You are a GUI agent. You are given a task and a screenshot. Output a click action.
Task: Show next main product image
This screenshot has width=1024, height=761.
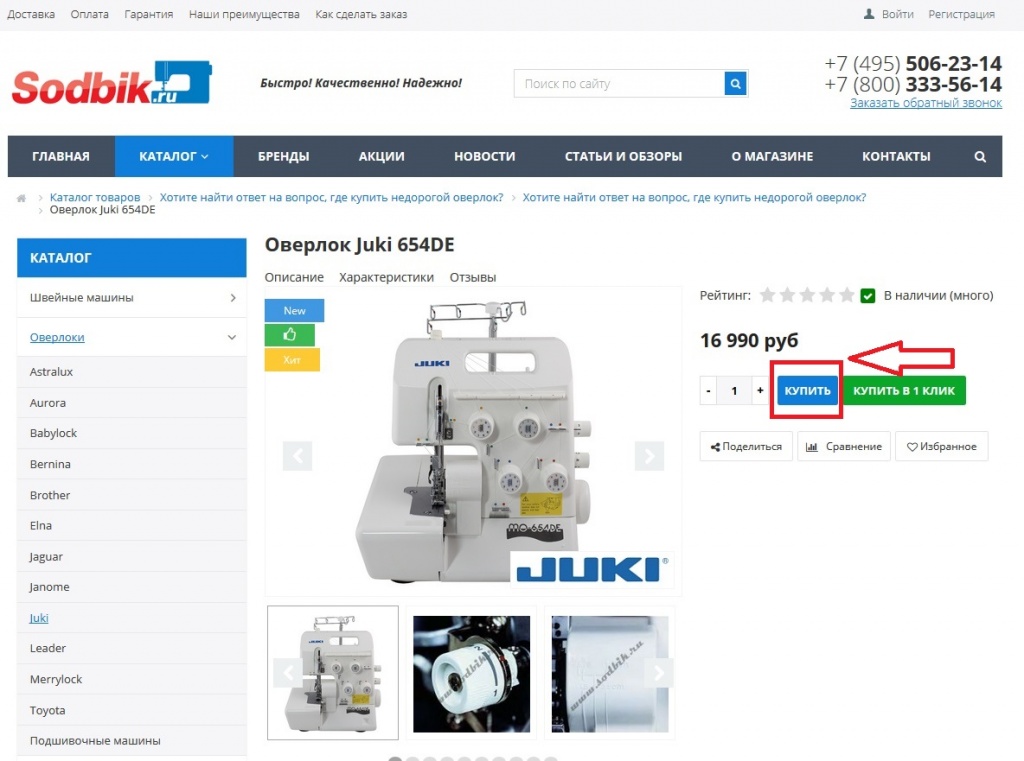click(x=649, y=455)
